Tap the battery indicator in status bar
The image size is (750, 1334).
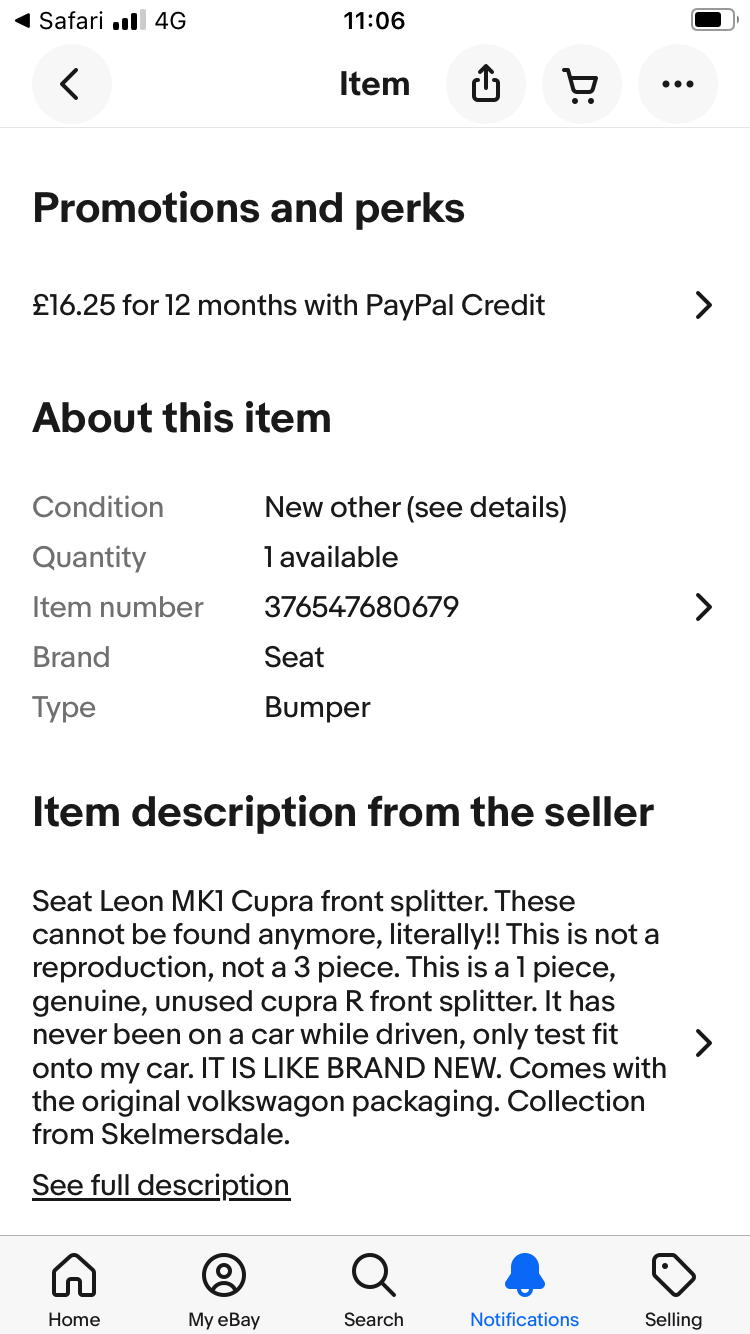(712, 21)
